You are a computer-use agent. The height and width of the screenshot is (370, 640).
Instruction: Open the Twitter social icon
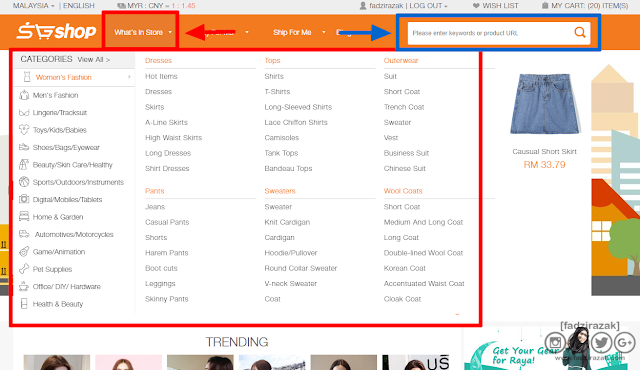(x=601, y=342)
